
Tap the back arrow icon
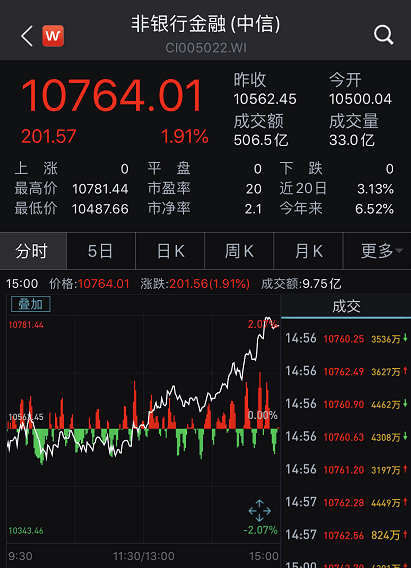(x=27, y=36)
